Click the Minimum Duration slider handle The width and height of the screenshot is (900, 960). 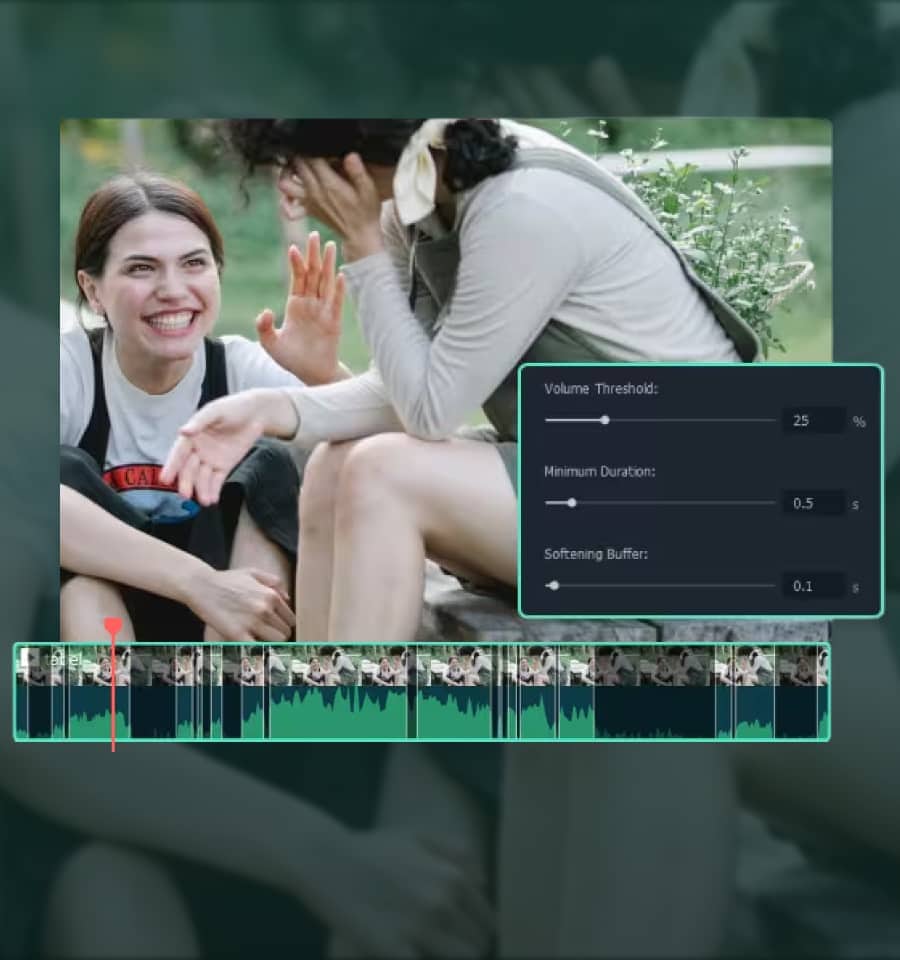pos(572,503)
